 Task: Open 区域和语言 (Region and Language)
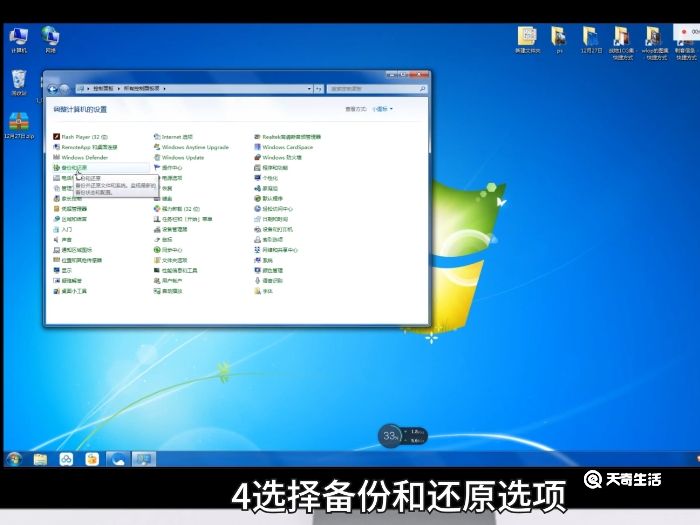(70, 219)
